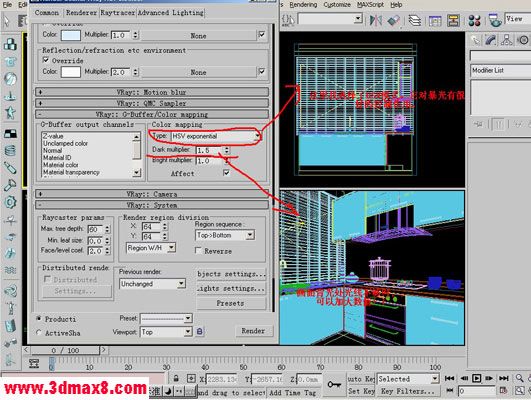Click the Quick Render teapot icon
The height and width of the screenshot is (400, 531).
(495, 20)
